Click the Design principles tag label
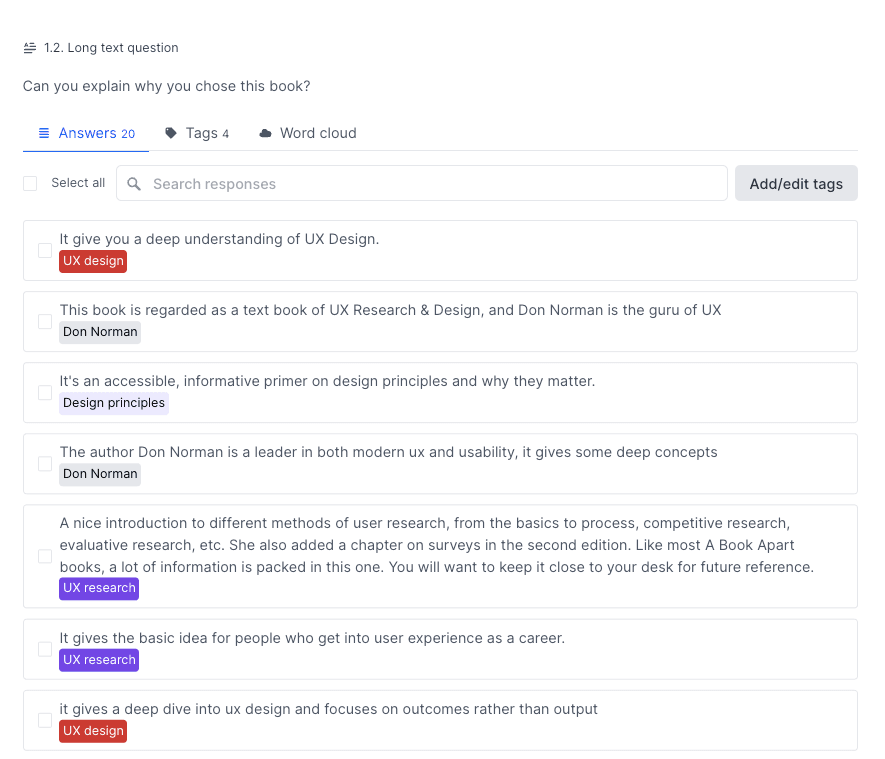This screenshot has height=759, width=885. click(113, 402)
